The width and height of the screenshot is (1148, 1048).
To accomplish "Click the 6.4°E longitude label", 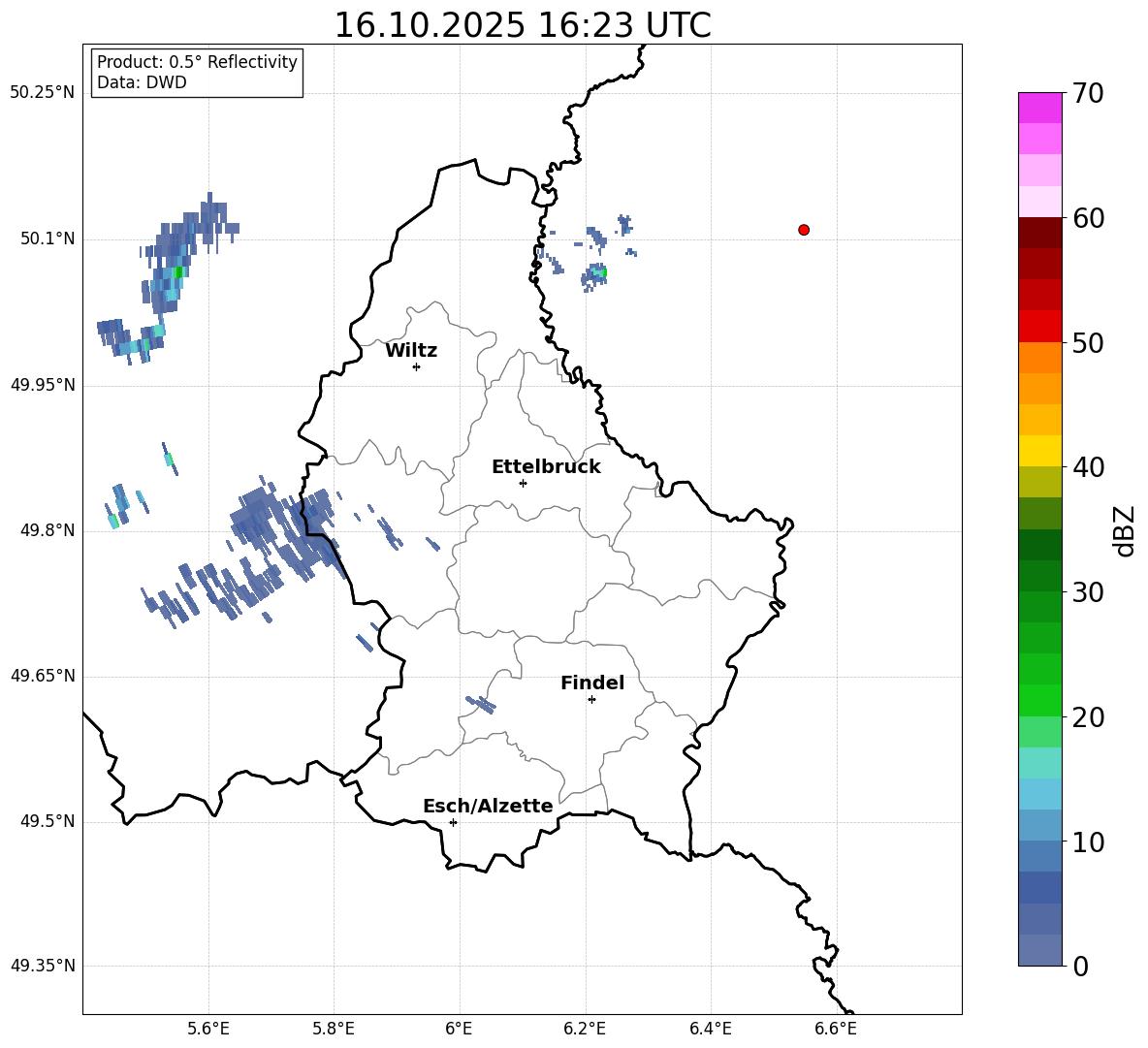I will [710, 1029].
